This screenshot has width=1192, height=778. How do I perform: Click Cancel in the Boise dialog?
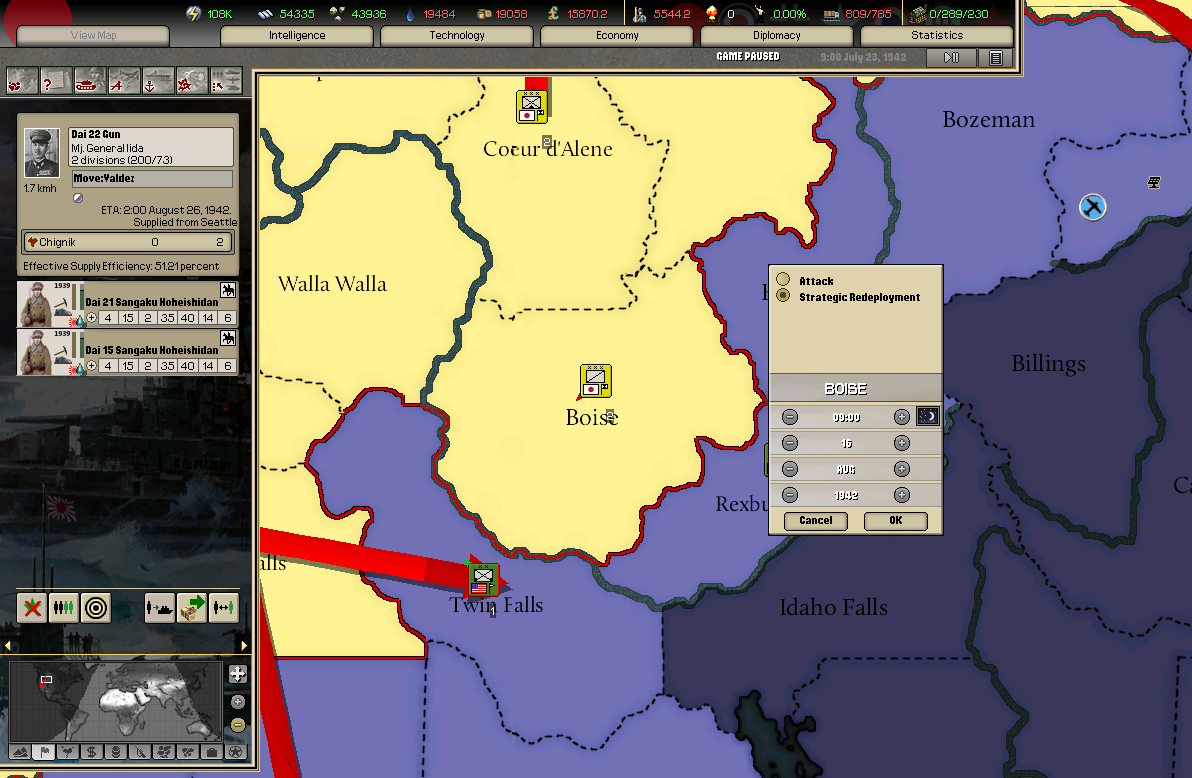tap(816, 521)
